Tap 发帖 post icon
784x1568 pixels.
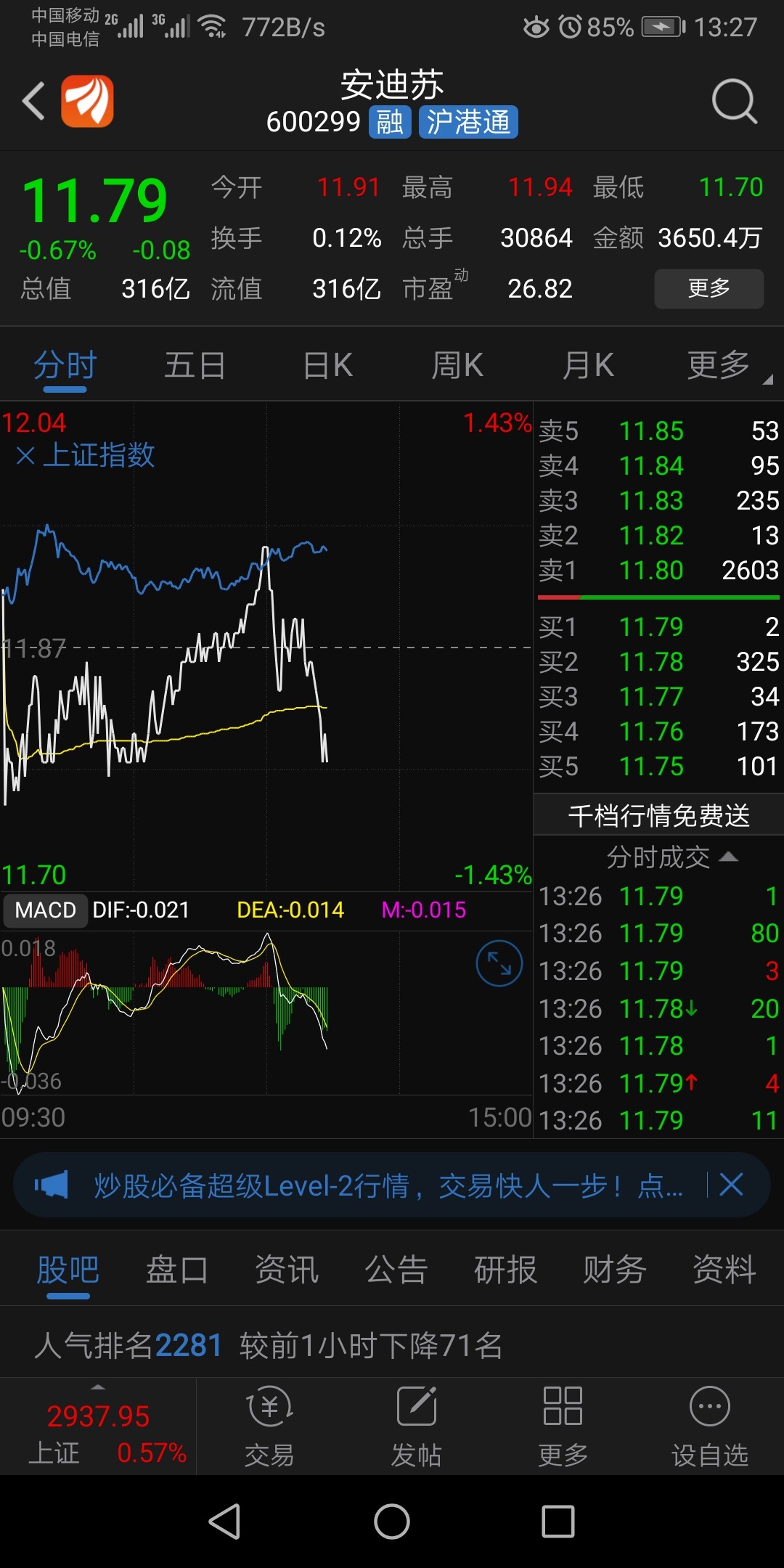click(x=416, y=1427)
